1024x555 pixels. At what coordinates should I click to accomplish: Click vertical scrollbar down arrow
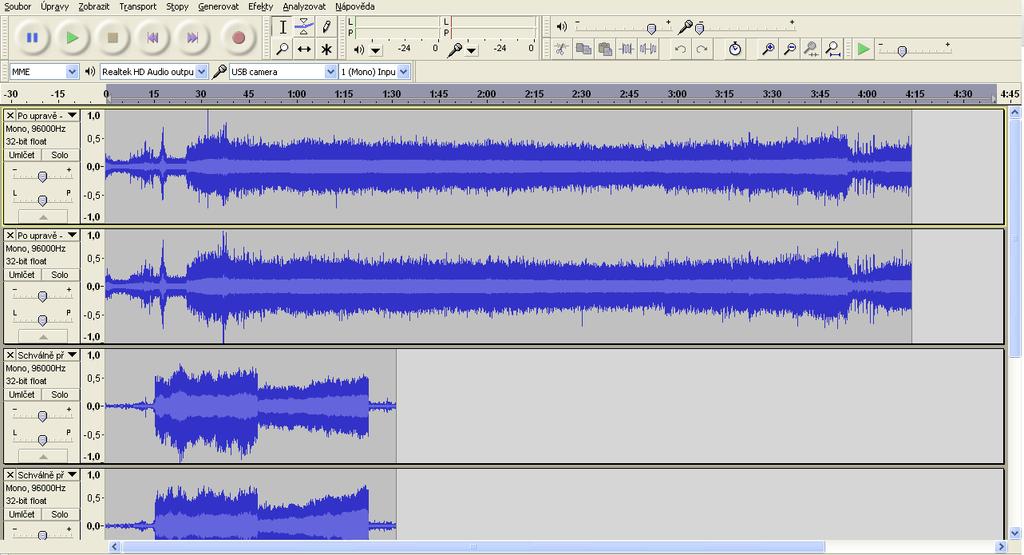pyautogui.click(x=1015, y=533)
